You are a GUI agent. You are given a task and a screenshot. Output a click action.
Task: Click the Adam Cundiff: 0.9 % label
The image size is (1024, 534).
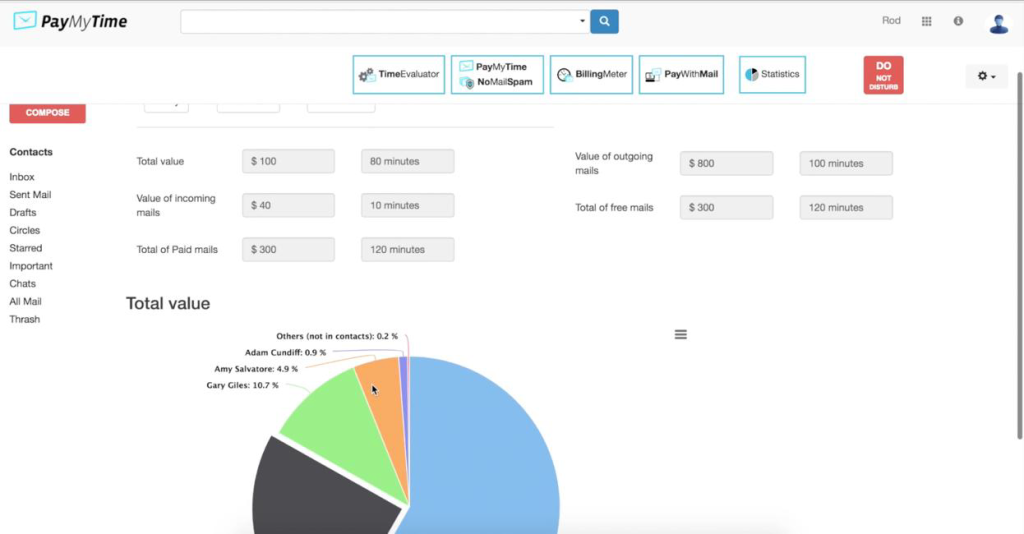tap(285, 353)
